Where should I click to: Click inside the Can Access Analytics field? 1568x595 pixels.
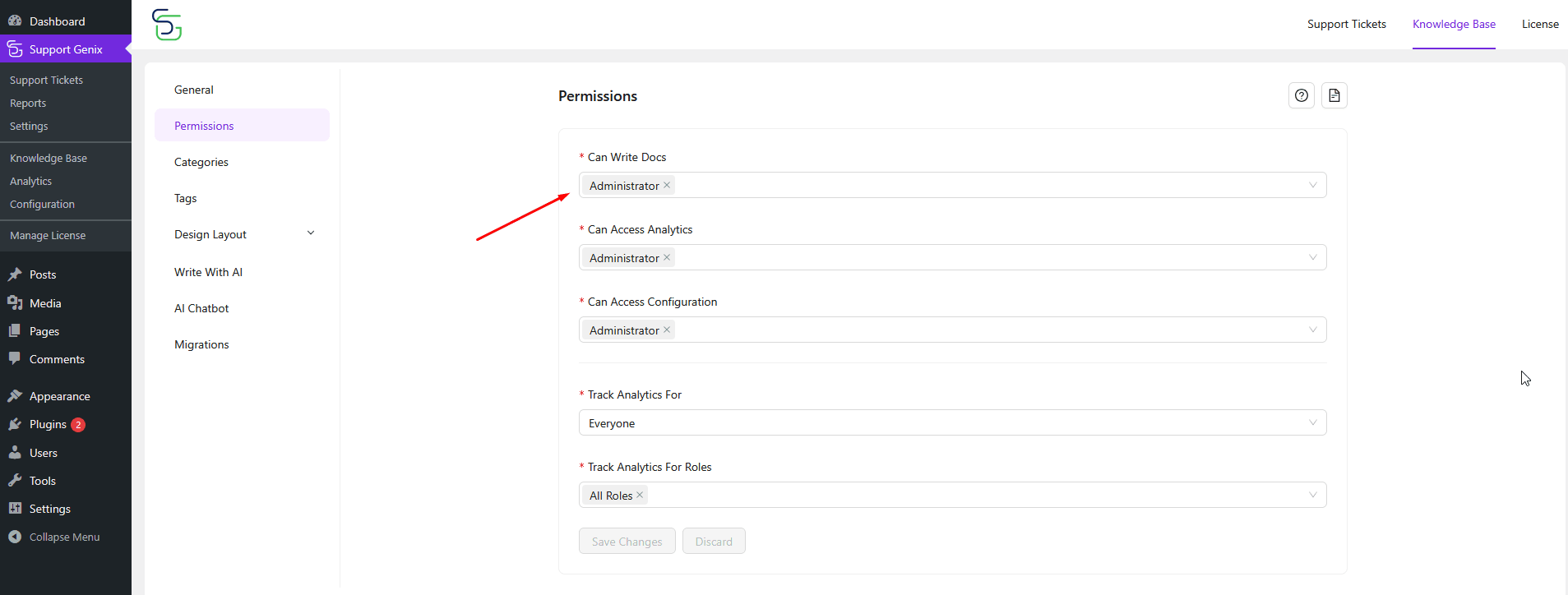(952, 257)
